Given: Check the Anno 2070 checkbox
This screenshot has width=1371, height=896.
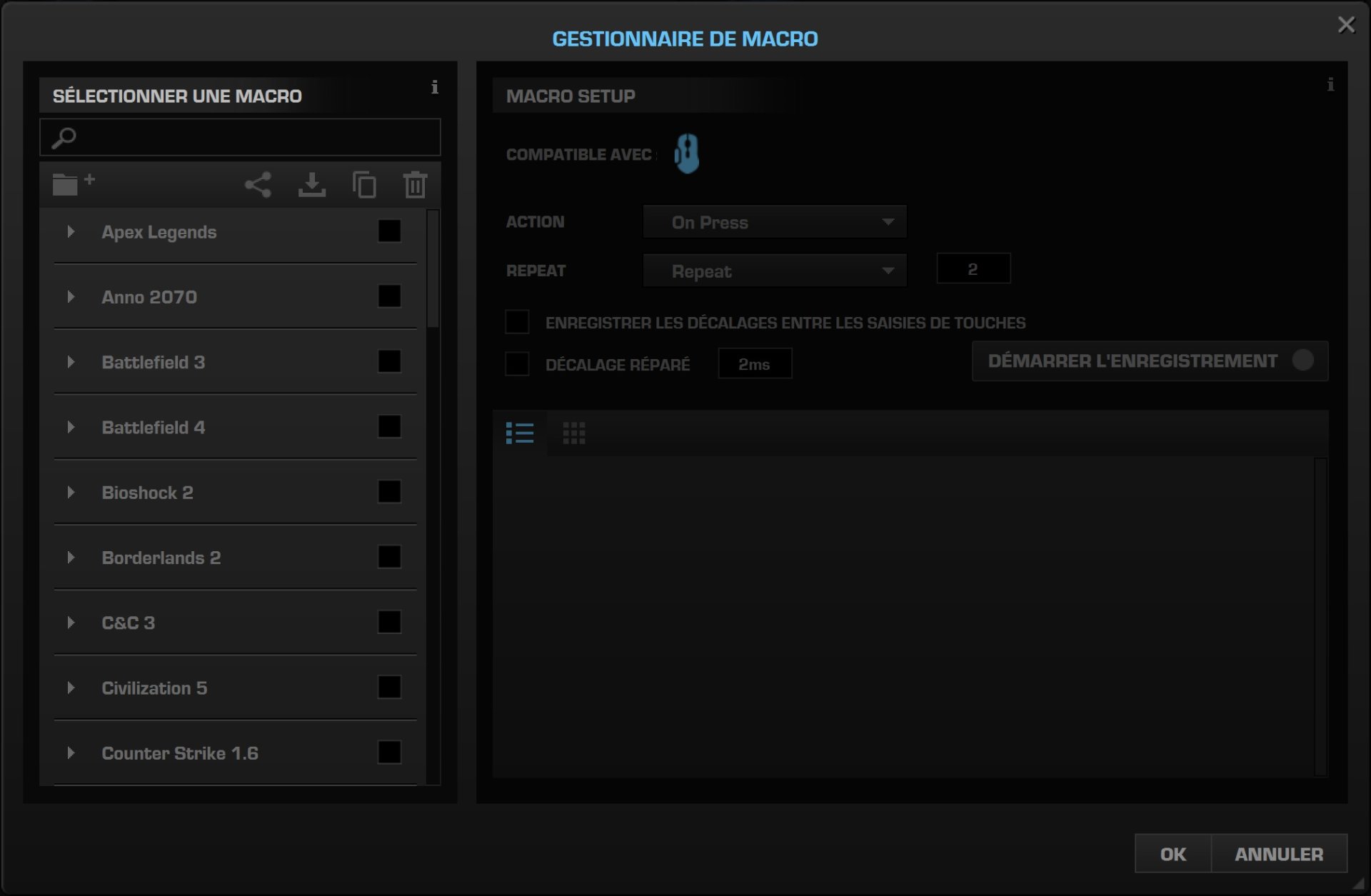Looking at the screenshot, I should pos(389,296).
